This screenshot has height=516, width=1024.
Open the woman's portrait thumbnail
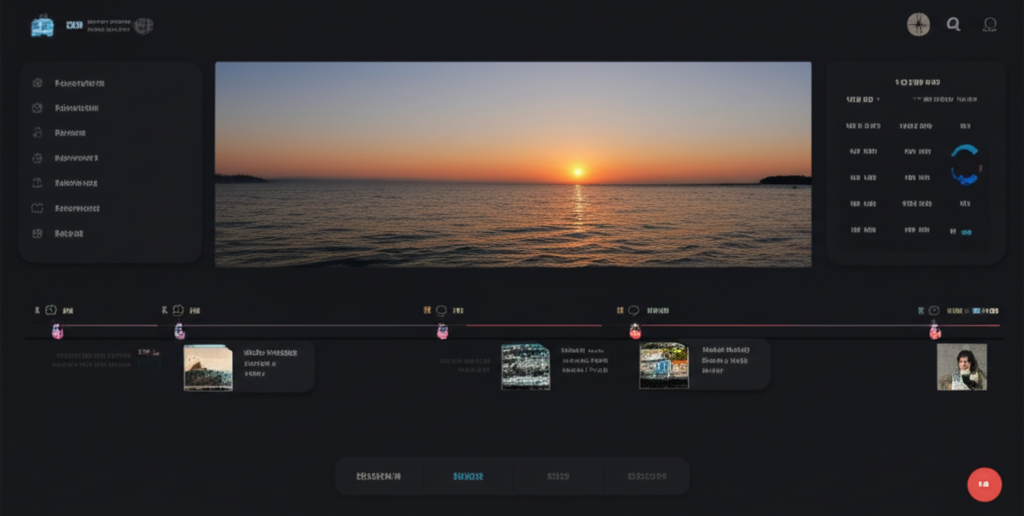tap(962, 367)
